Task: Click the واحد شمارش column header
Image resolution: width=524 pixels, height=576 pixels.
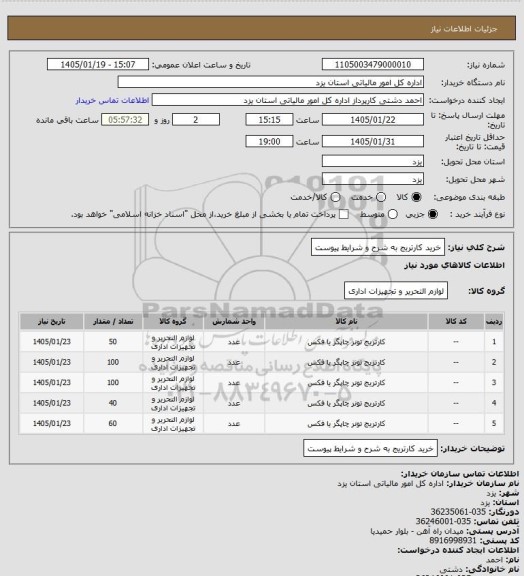Action: point(234,321)
